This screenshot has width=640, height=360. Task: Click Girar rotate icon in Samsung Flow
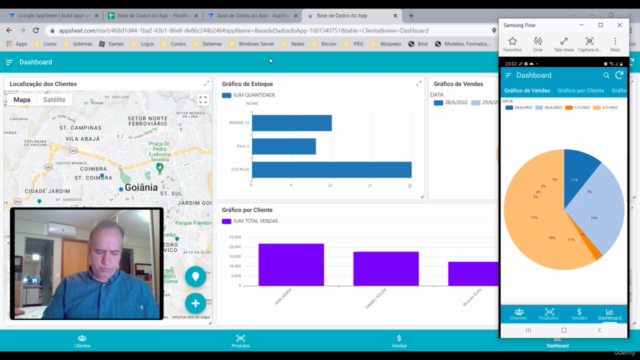538,44
